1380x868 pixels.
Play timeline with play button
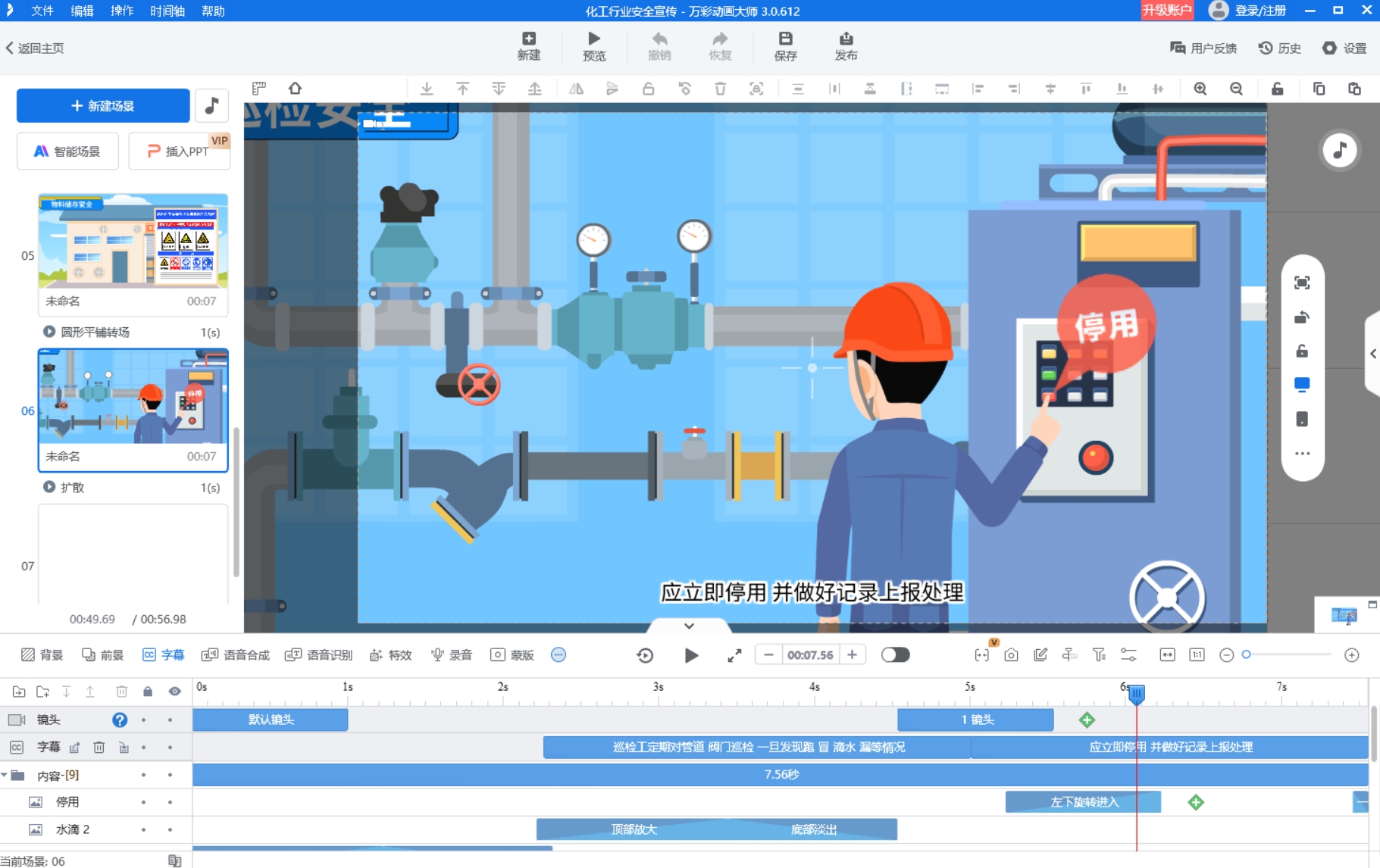point(690,655)
